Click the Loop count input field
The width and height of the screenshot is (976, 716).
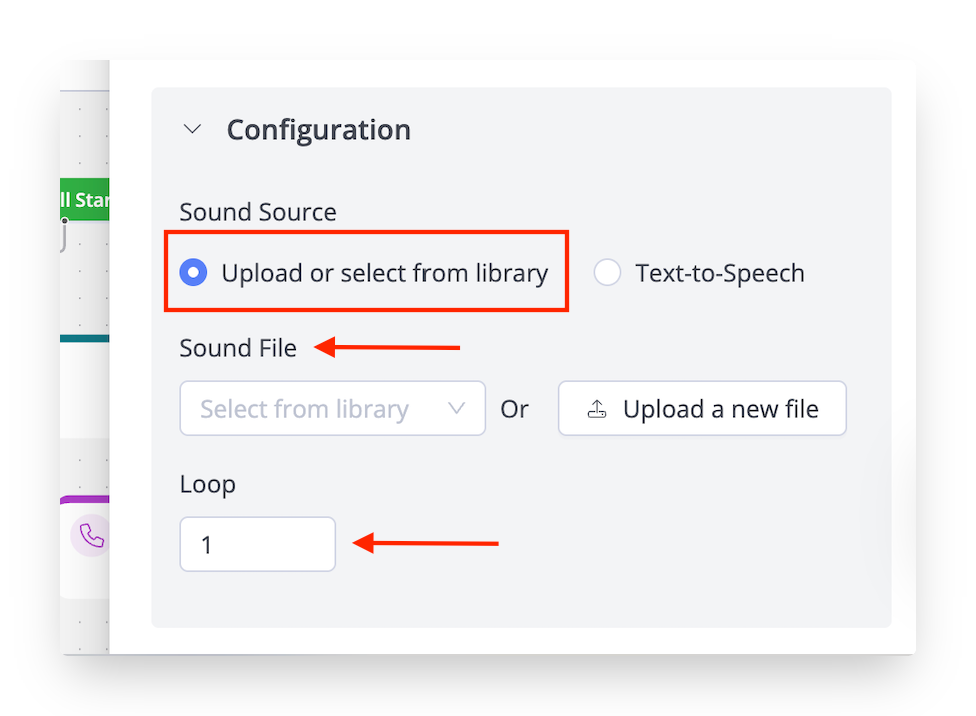[257, 544]
